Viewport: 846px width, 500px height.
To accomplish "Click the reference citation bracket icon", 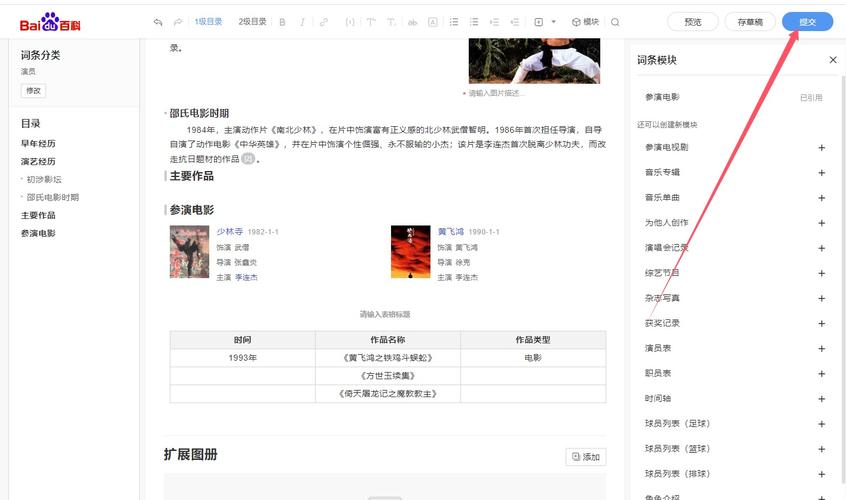I will (x=350, y=22).
